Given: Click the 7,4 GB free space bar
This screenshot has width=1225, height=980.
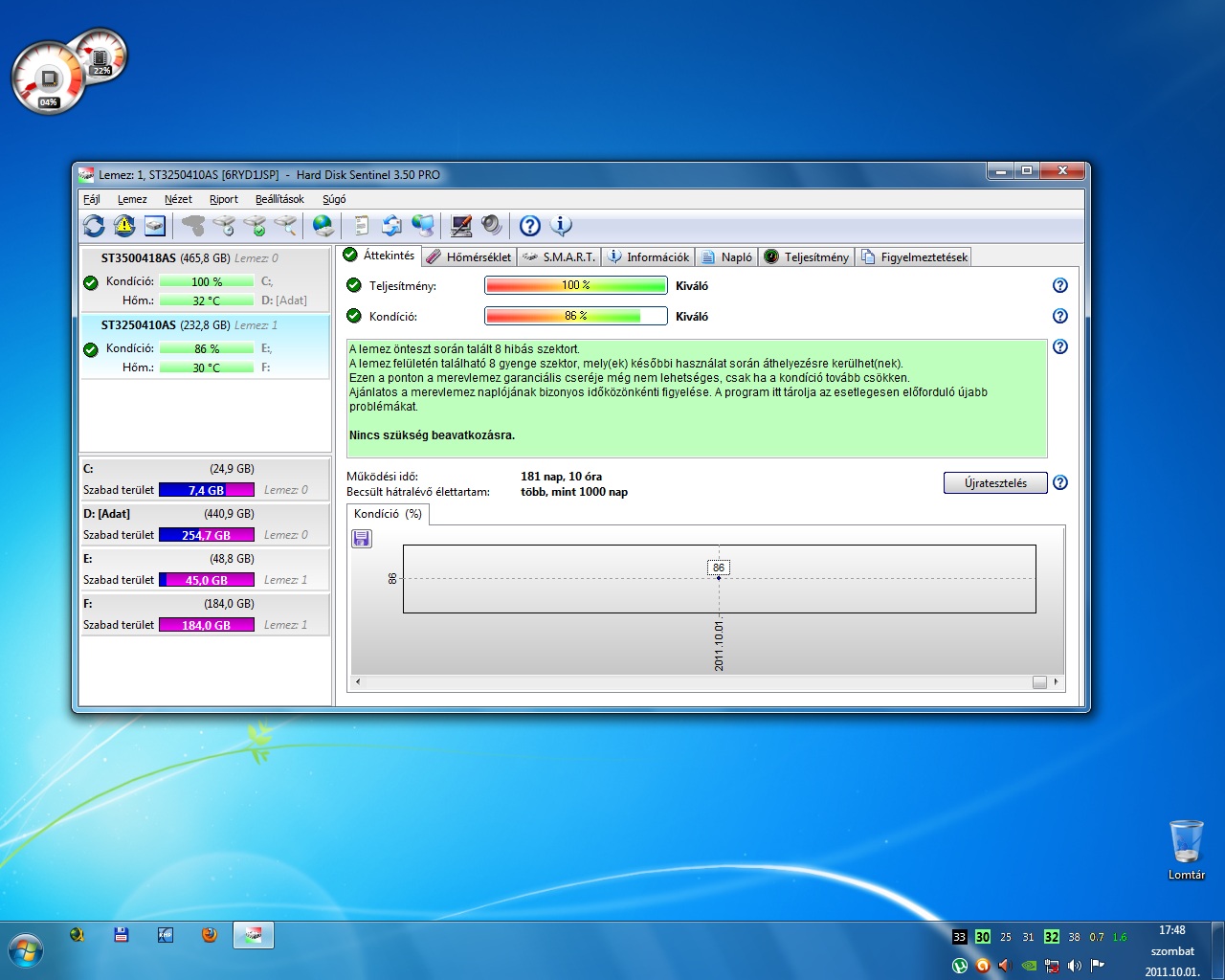Looking at the screenshot, I should (x=206, y=490).
